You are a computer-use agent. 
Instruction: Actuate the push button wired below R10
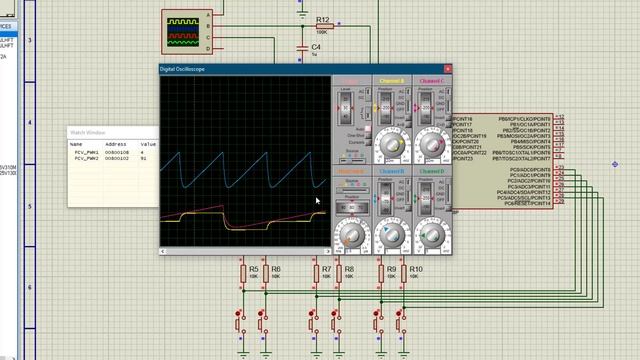pos(400,324)
